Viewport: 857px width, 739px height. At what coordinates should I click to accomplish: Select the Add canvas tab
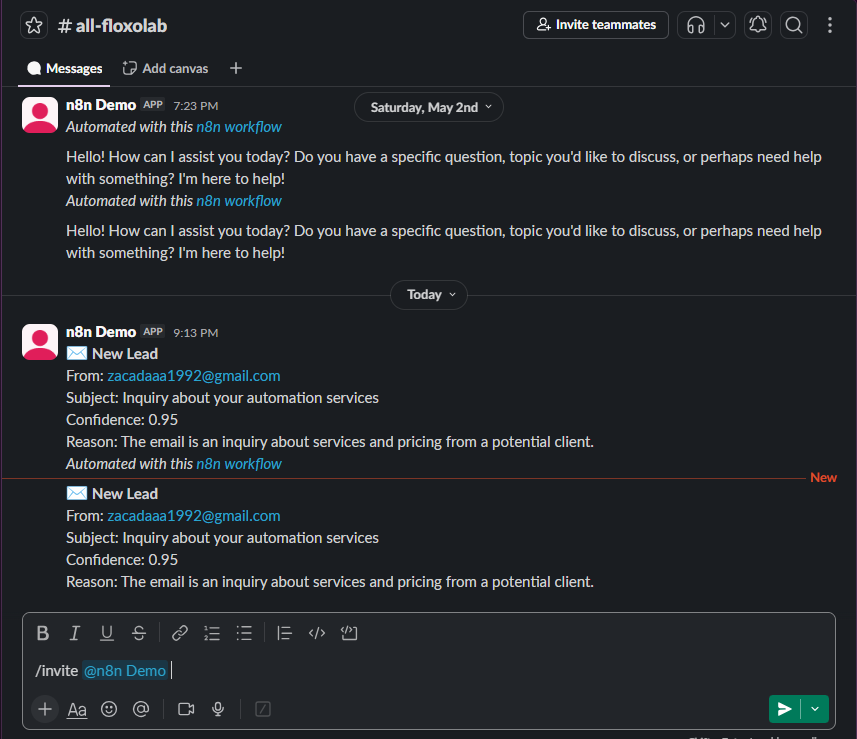(x=165, y=68)
